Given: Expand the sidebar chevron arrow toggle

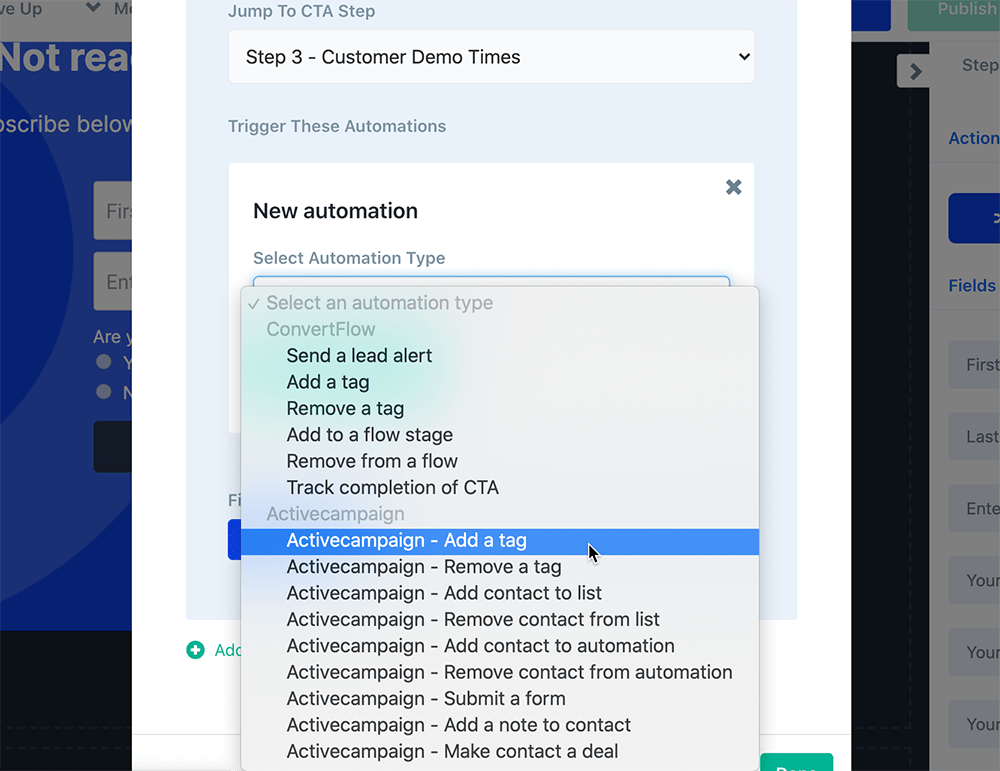Looking at the screenshot, I should coord(915,71).
